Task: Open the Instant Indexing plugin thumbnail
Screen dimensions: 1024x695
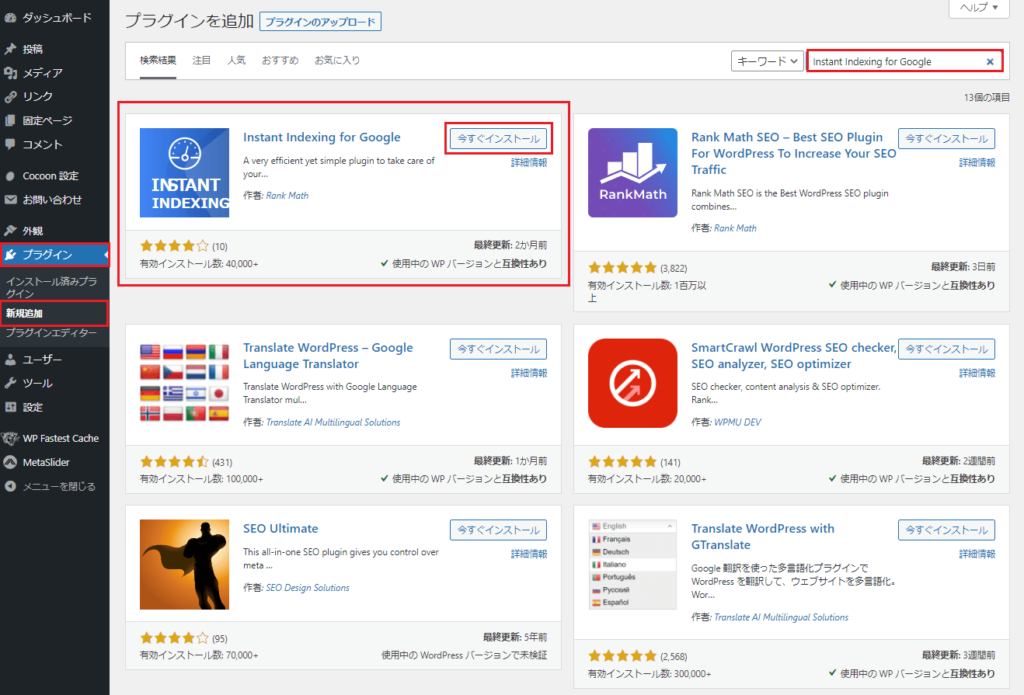Action: [184, 172]
